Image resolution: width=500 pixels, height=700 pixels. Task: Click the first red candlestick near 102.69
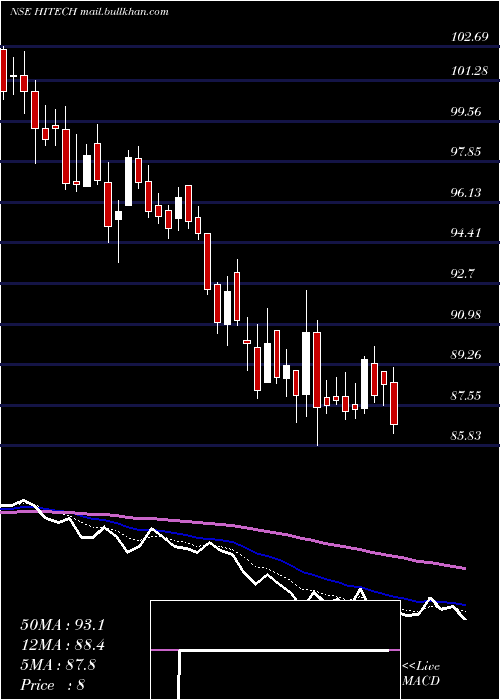click(4, 70)
